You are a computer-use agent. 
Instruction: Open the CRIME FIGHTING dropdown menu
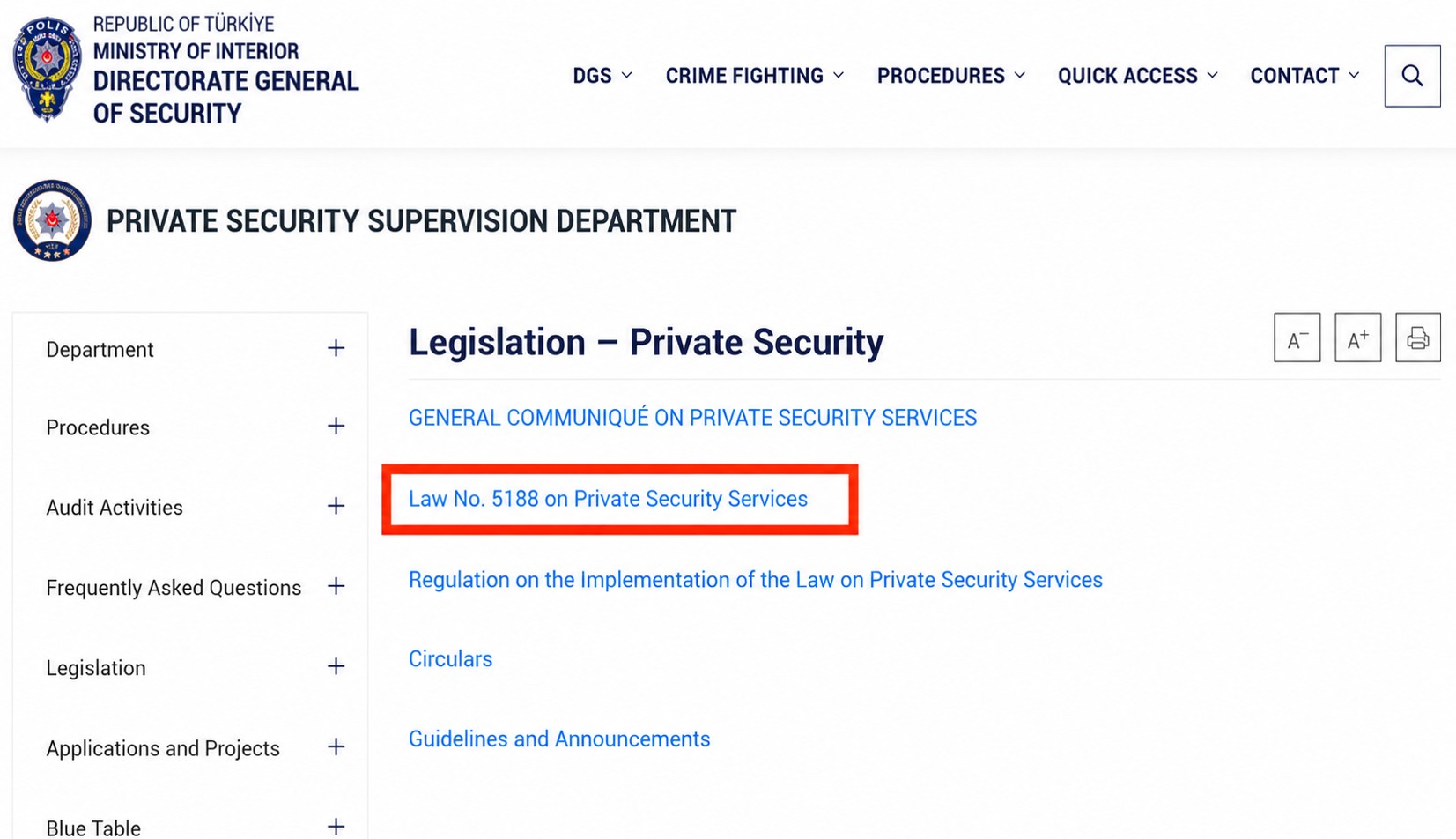[755, 76]
